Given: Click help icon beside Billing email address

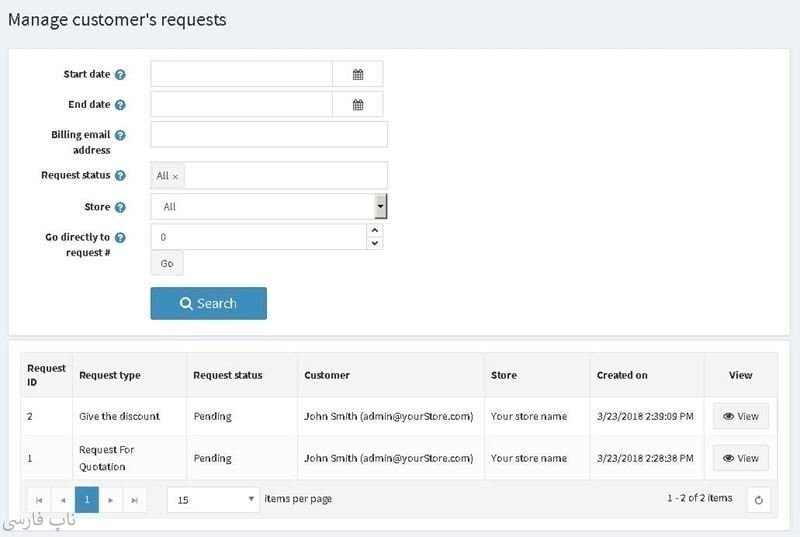Looking at the screenshot, I should pos(120,135).
